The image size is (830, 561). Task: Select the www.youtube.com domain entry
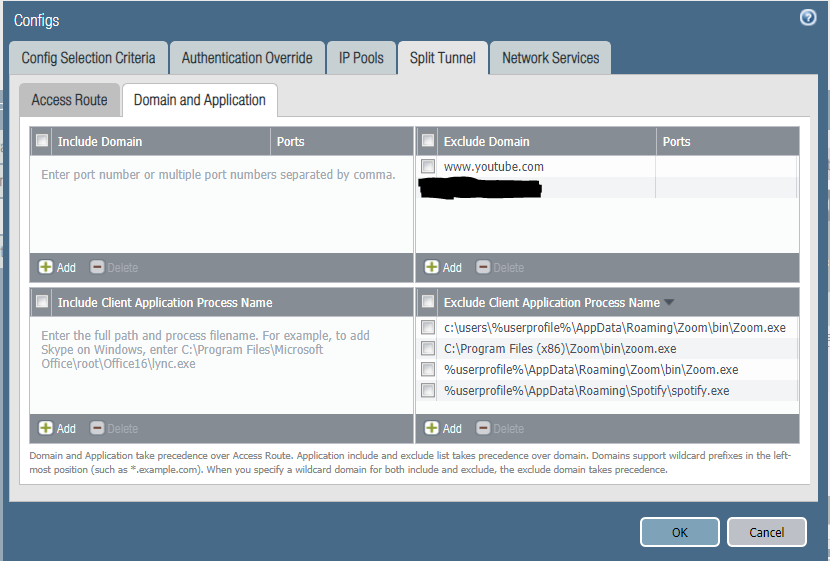click(493, 167)
